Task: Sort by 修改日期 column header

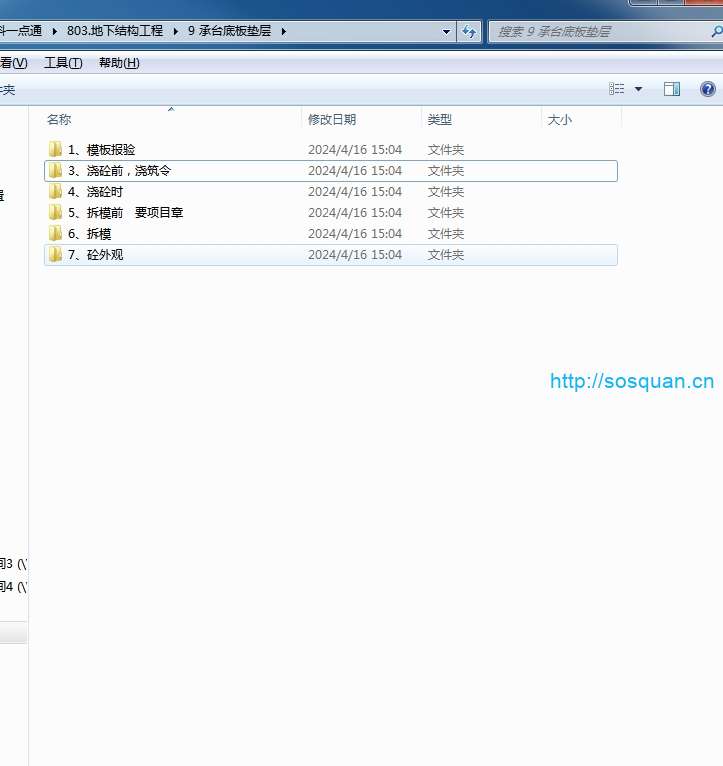Action: pyautogui.click(x=332, y=119)
